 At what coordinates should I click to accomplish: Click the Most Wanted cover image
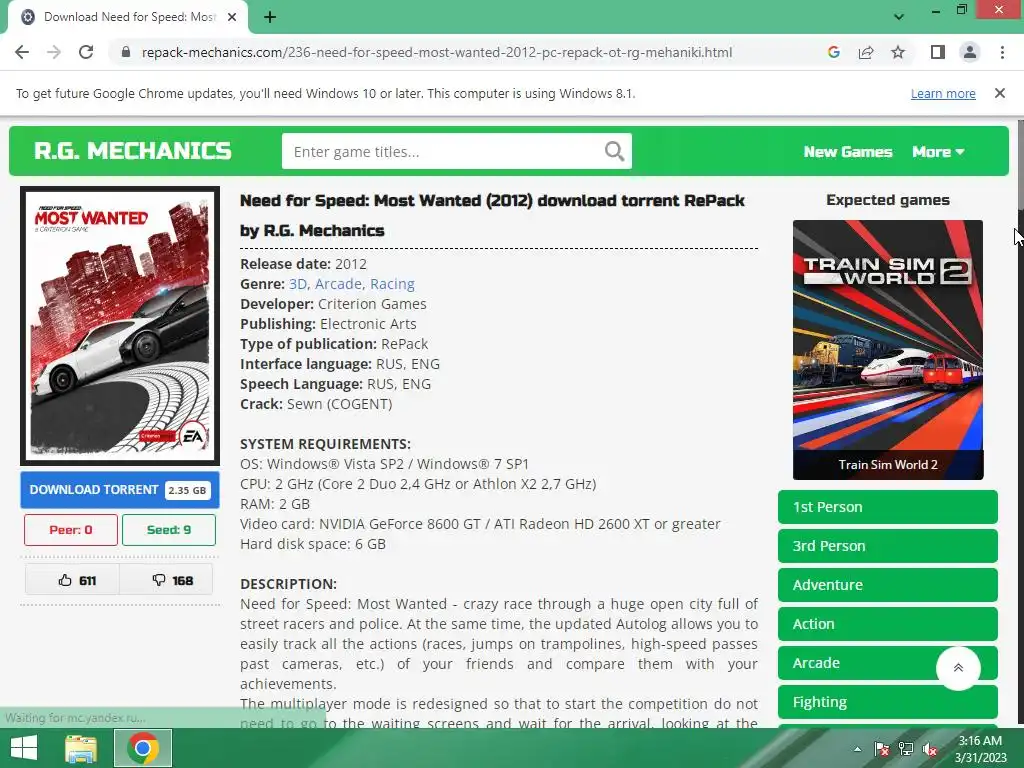[x=120, y=326]
